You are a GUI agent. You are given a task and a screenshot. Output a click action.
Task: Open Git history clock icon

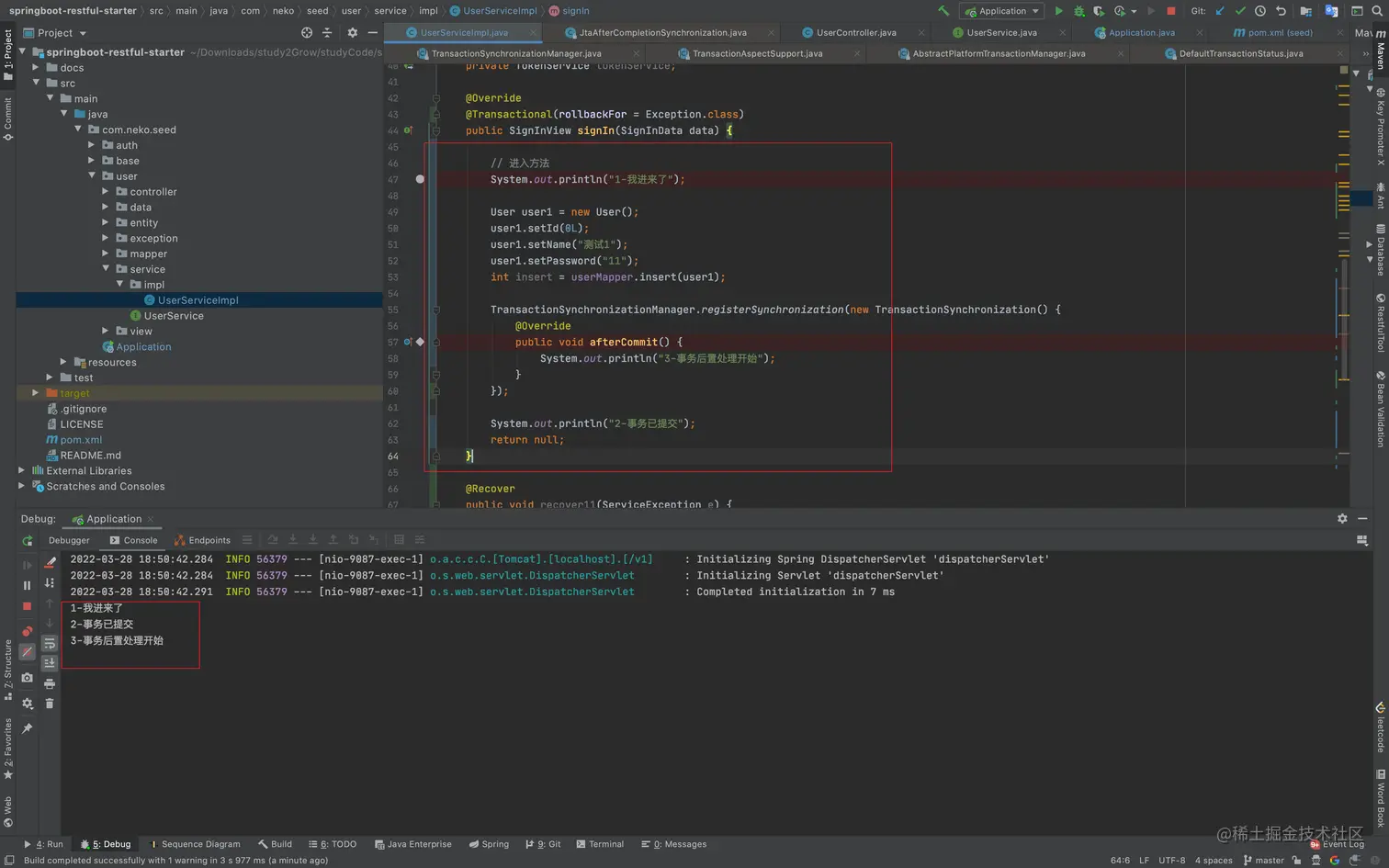tap(1260, 11)
